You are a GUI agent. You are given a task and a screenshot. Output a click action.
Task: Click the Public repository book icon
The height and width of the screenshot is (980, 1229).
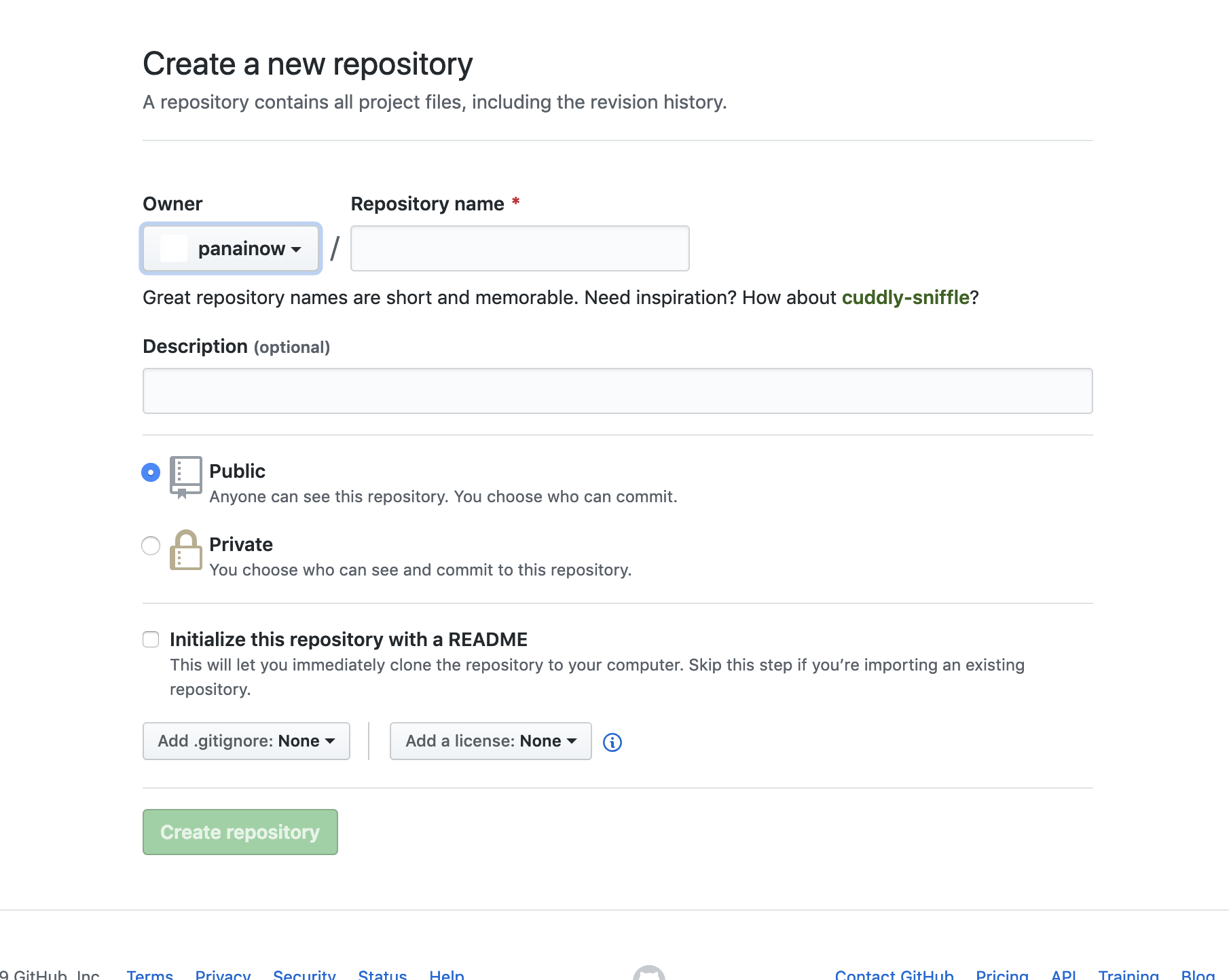(x=185, y=478)
